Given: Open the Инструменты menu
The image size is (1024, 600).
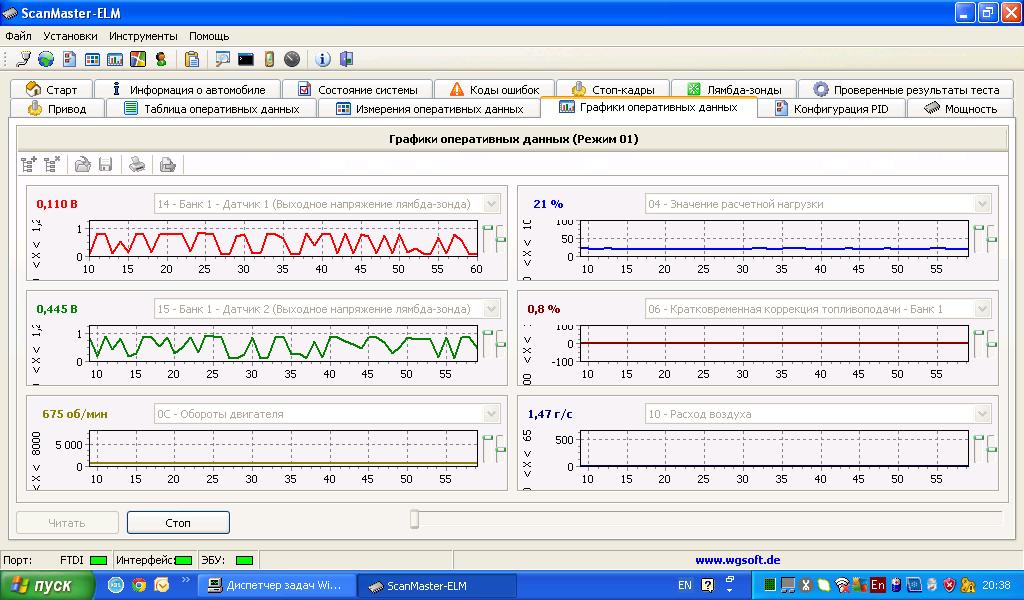Looking at the screenshot, I should 143,36.
